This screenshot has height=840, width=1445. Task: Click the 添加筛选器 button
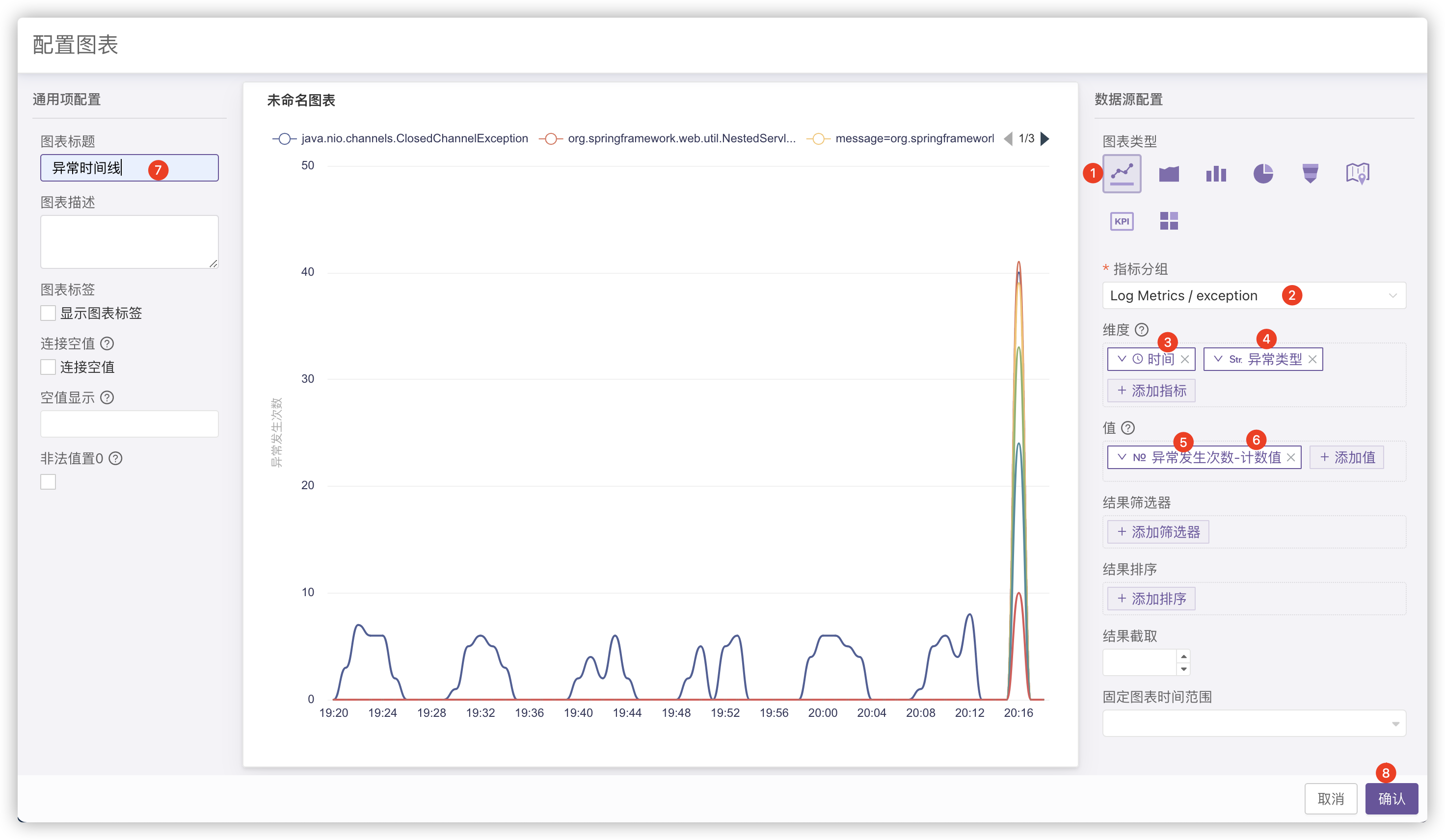pyautogui.click(x=1158, y=531)
